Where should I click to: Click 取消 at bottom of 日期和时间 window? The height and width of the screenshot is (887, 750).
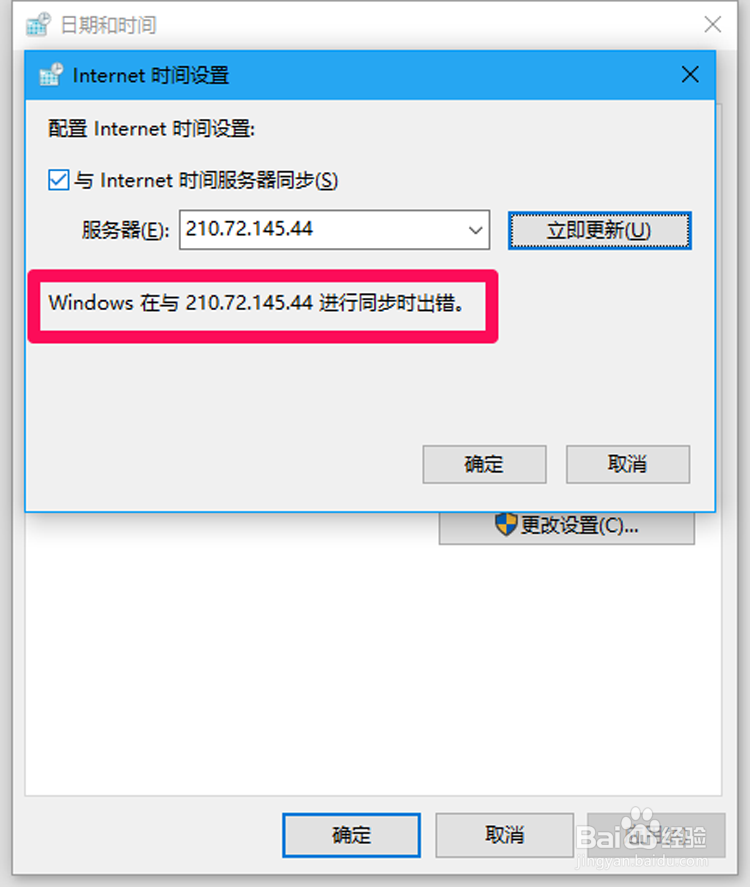[x=505, y=835]
